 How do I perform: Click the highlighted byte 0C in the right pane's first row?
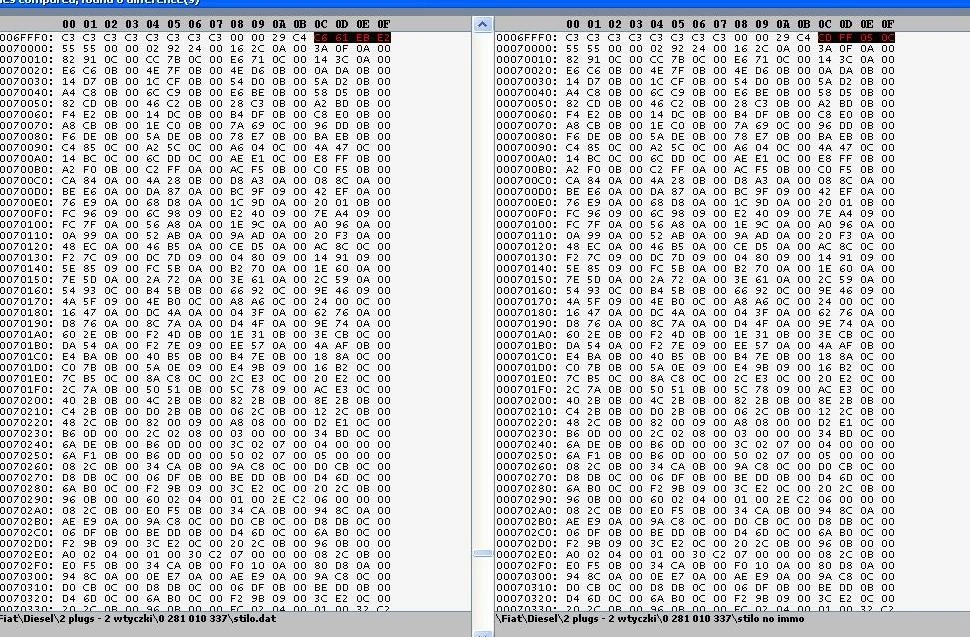[888, 37]
